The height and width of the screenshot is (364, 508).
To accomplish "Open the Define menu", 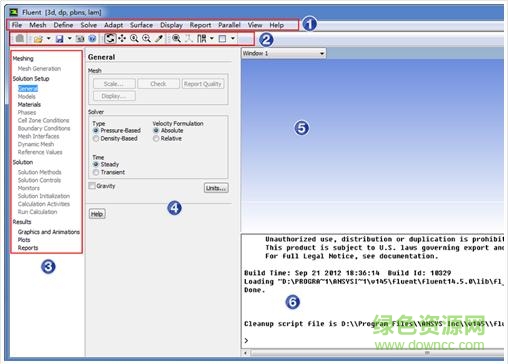I will (x=63, y=25).
